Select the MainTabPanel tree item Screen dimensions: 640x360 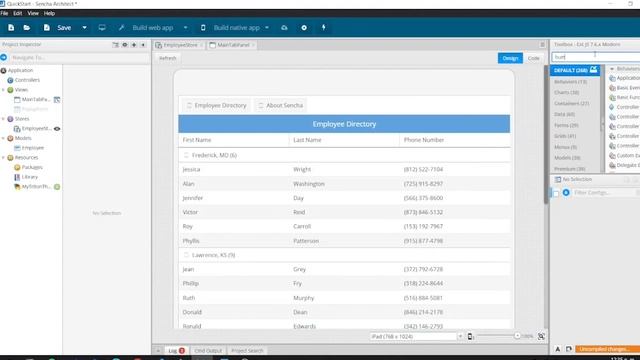[x=36, y=99]
